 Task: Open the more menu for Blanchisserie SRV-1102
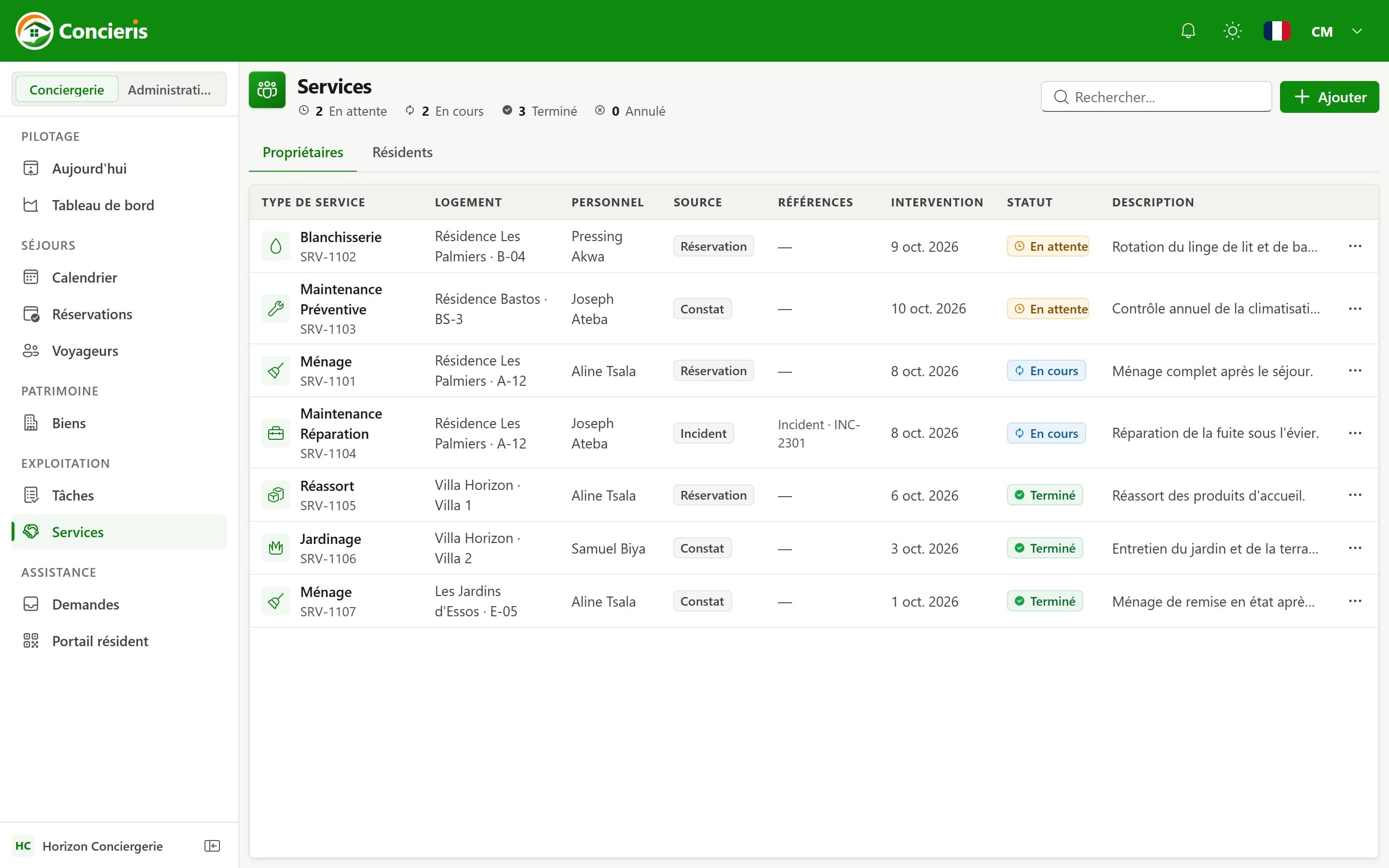pos(1355,246)
